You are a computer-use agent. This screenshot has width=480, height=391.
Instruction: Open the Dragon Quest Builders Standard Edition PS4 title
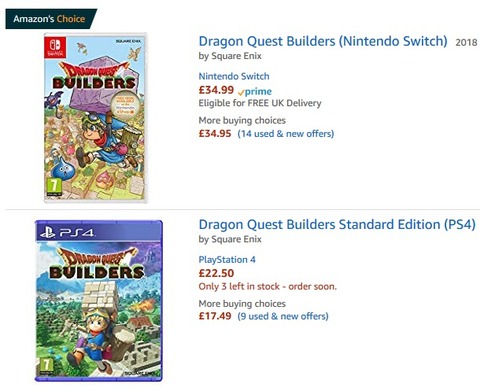coord(337,225)
